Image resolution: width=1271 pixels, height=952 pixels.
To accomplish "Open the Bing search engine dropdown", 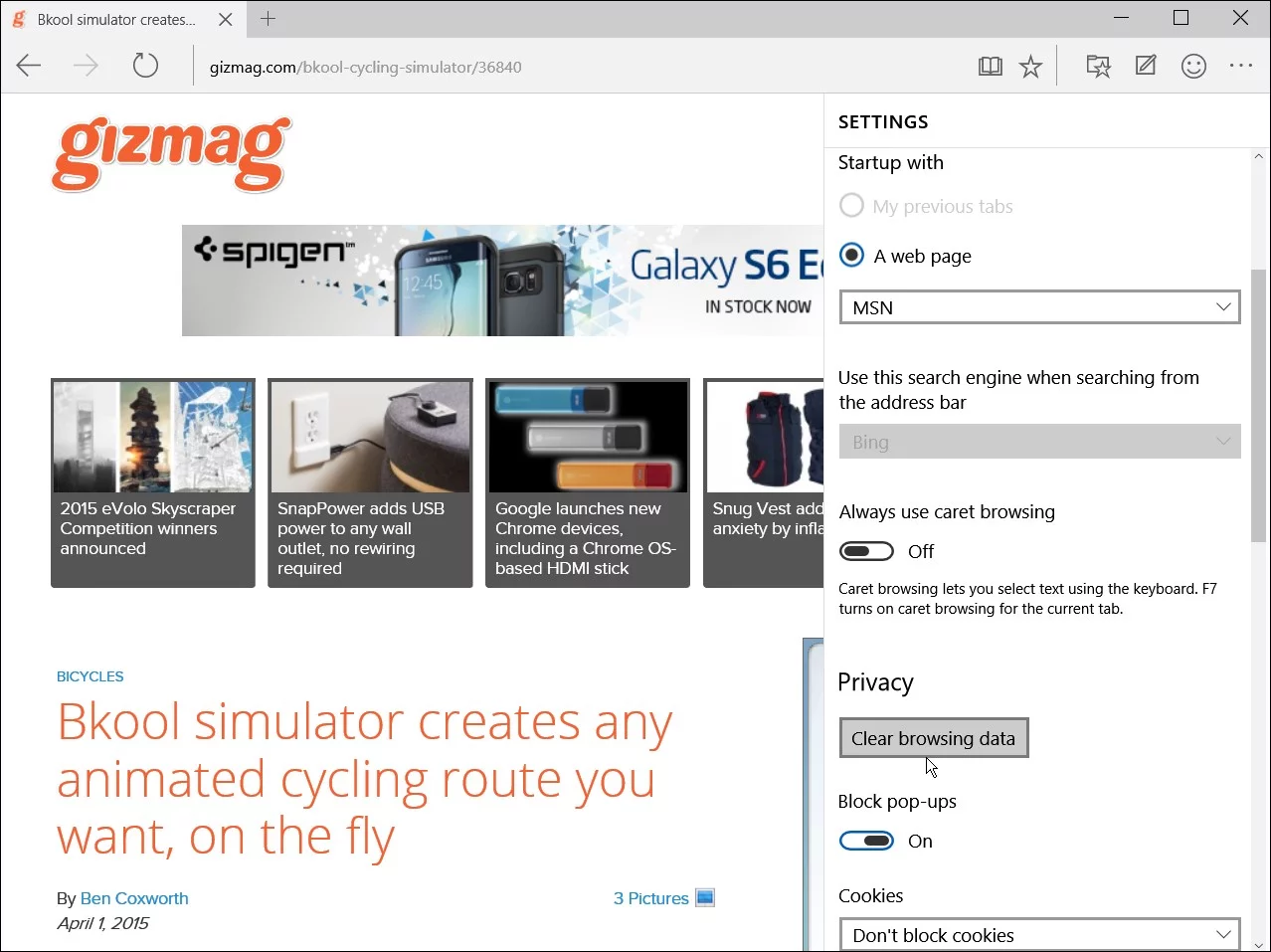I will coord(1039,442).
